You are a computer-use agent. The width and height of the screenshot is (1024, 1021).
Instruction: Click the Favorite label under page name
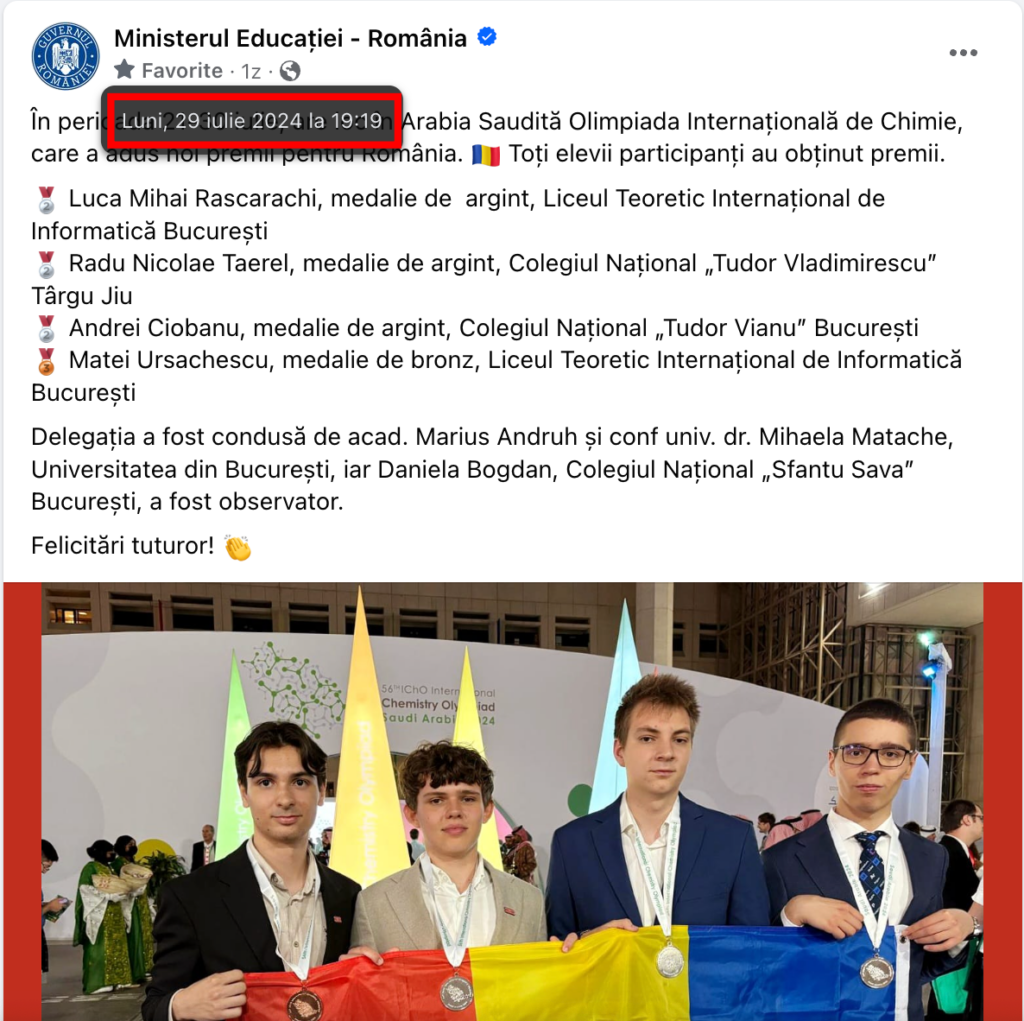click(x=182, y=70)
